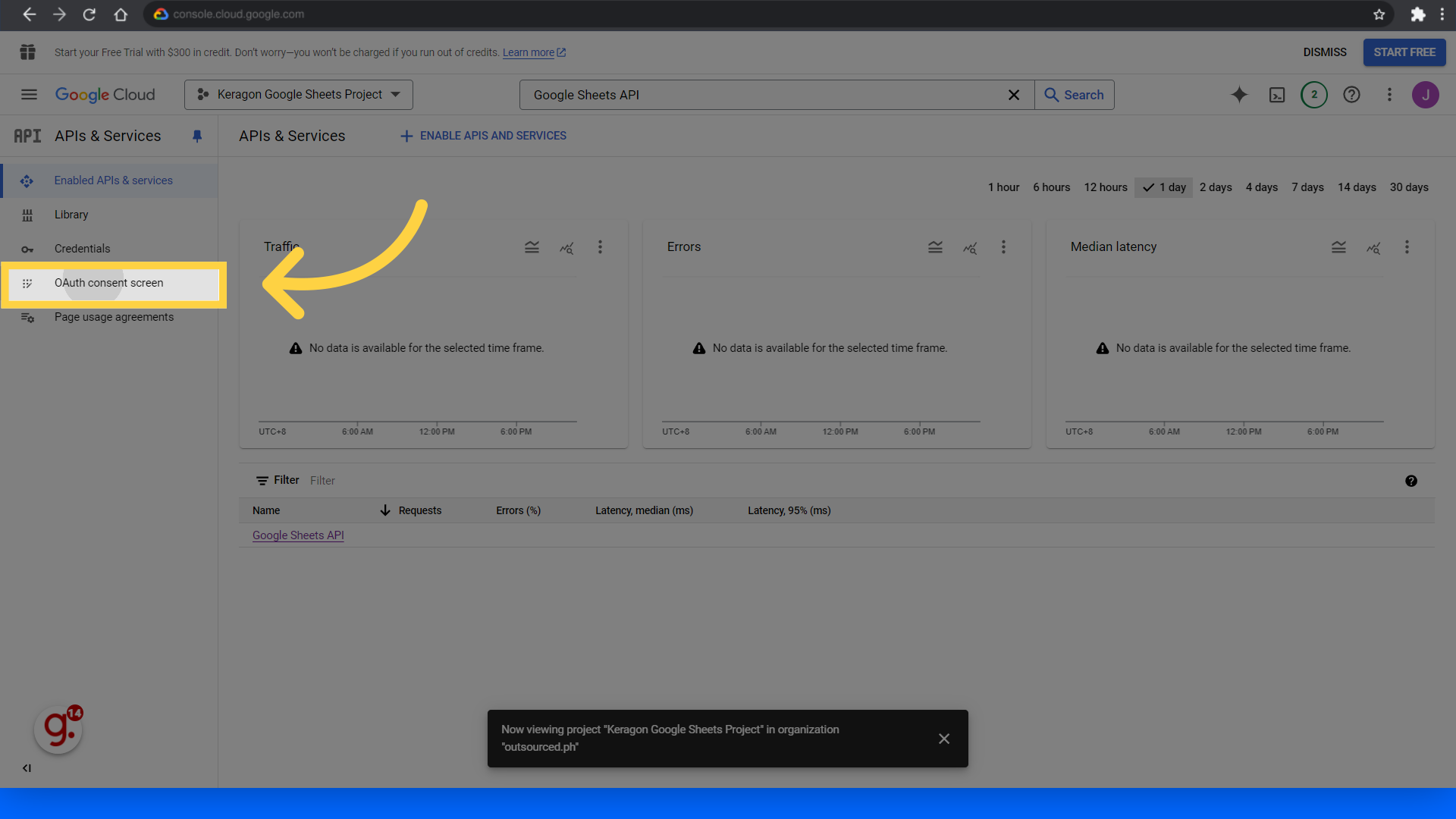Open the Gemini AI assistant sparkle icon
The height and width of the screenshot is (819, 1456).
point(1239,95)
